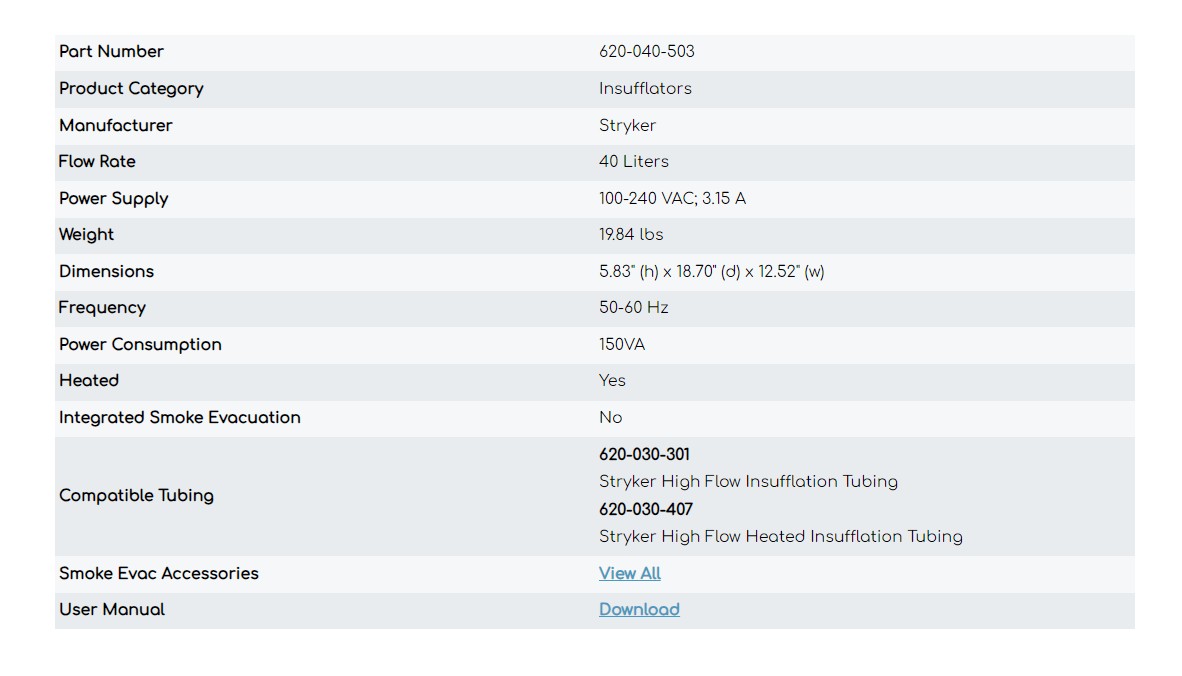The width and height of the screenshot is (1182, 676).
Task: Click the dimensions value starting with 5.83"
Action: pos(712,272)
